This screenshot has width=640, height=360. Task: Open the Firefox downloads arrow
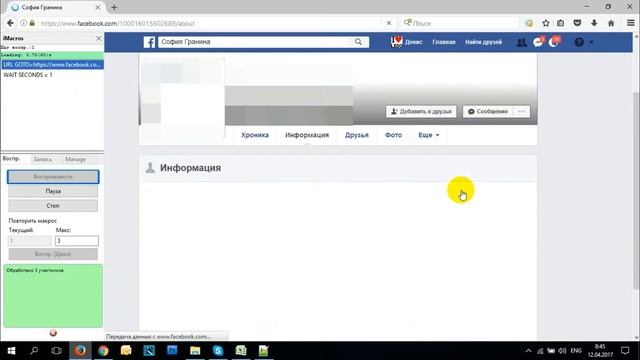[x=594, y=23]
